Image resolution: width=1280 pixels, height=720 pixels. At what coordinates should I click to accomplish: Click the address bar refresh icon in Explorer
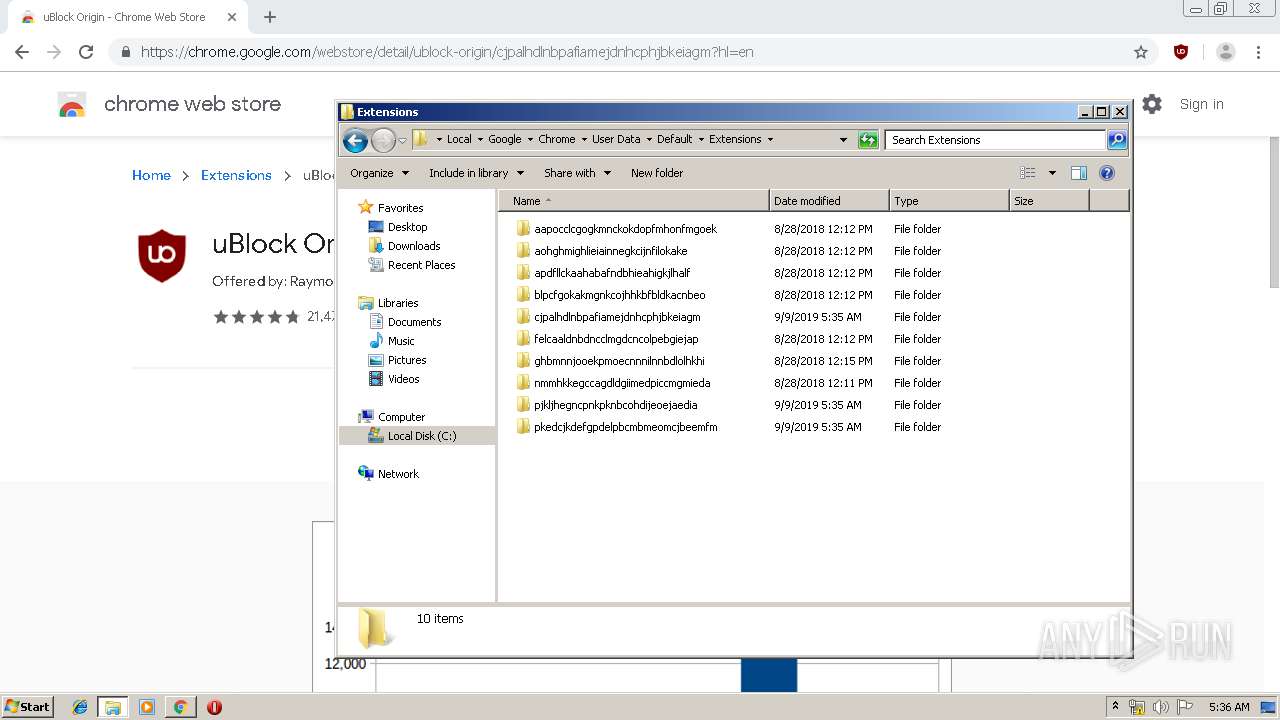point(868,140)
